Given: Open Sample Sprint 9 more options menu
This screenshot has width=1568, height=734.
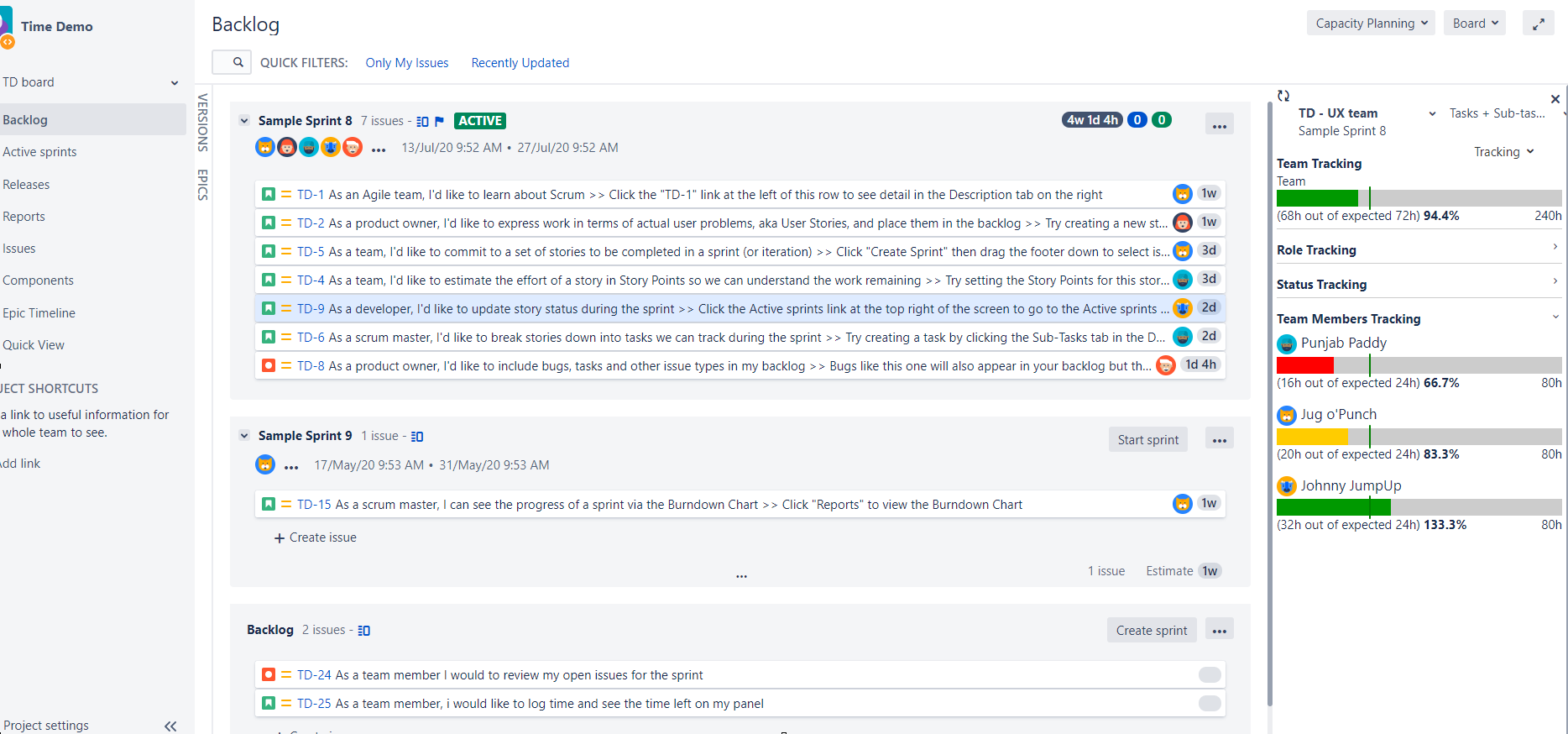Looking at the screenshot, I should [x=1220, y=439].
